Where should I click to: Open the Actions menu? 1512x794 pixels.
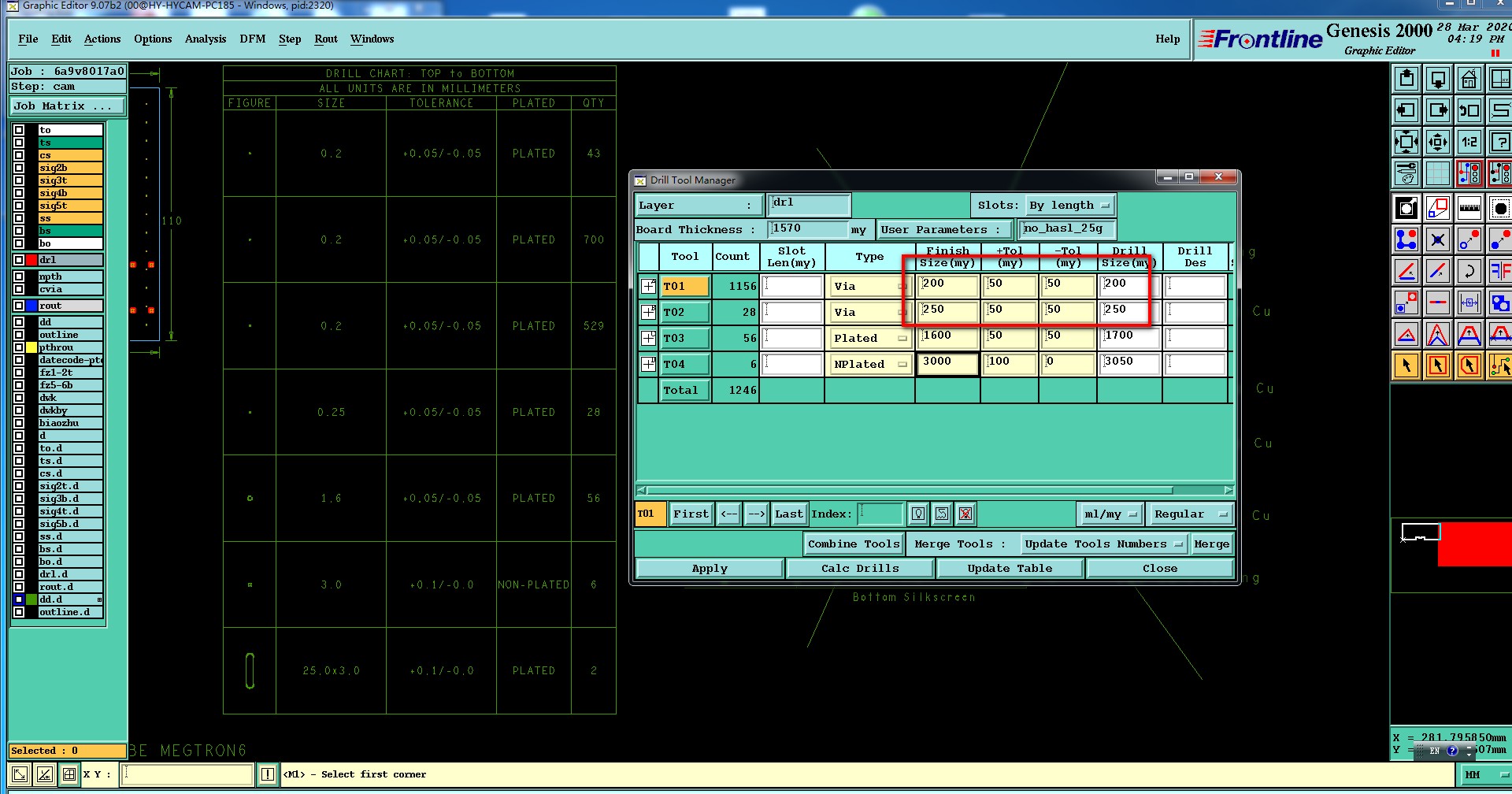point(102,39)
